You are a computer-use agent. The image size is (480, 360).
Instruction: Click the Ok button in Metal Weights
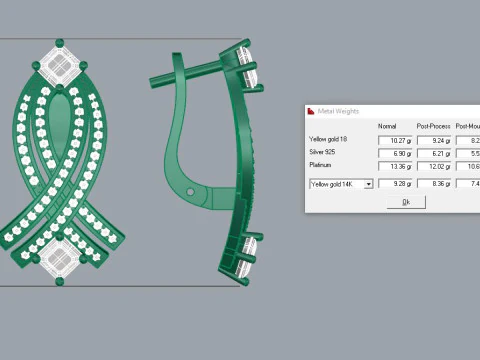(406, 202)
